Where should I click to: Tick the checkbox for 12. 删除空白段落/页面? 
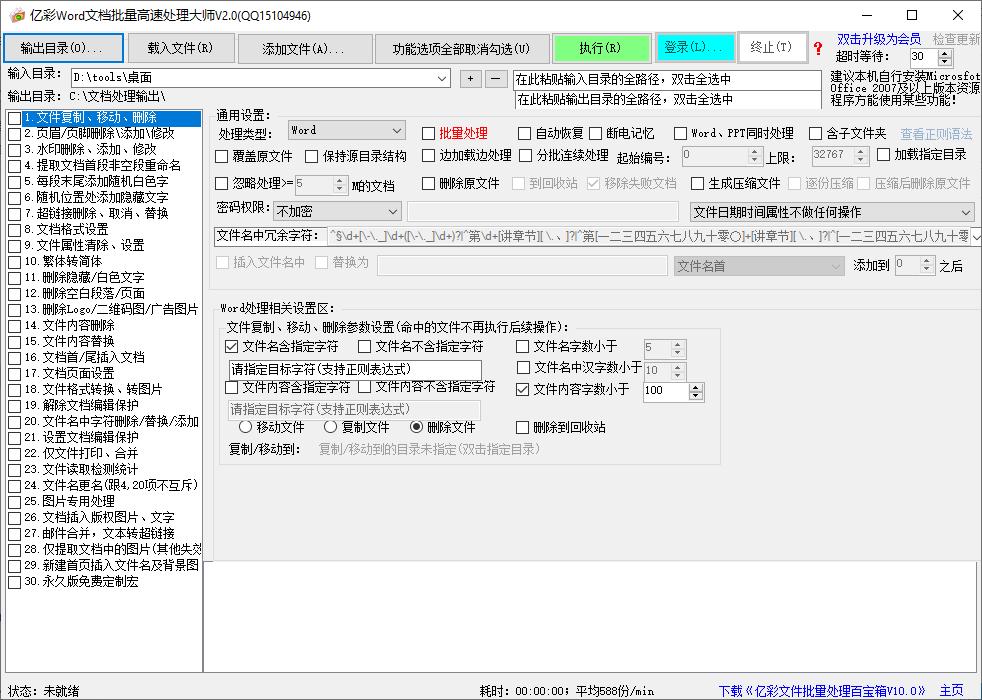(x=14, y=294)
